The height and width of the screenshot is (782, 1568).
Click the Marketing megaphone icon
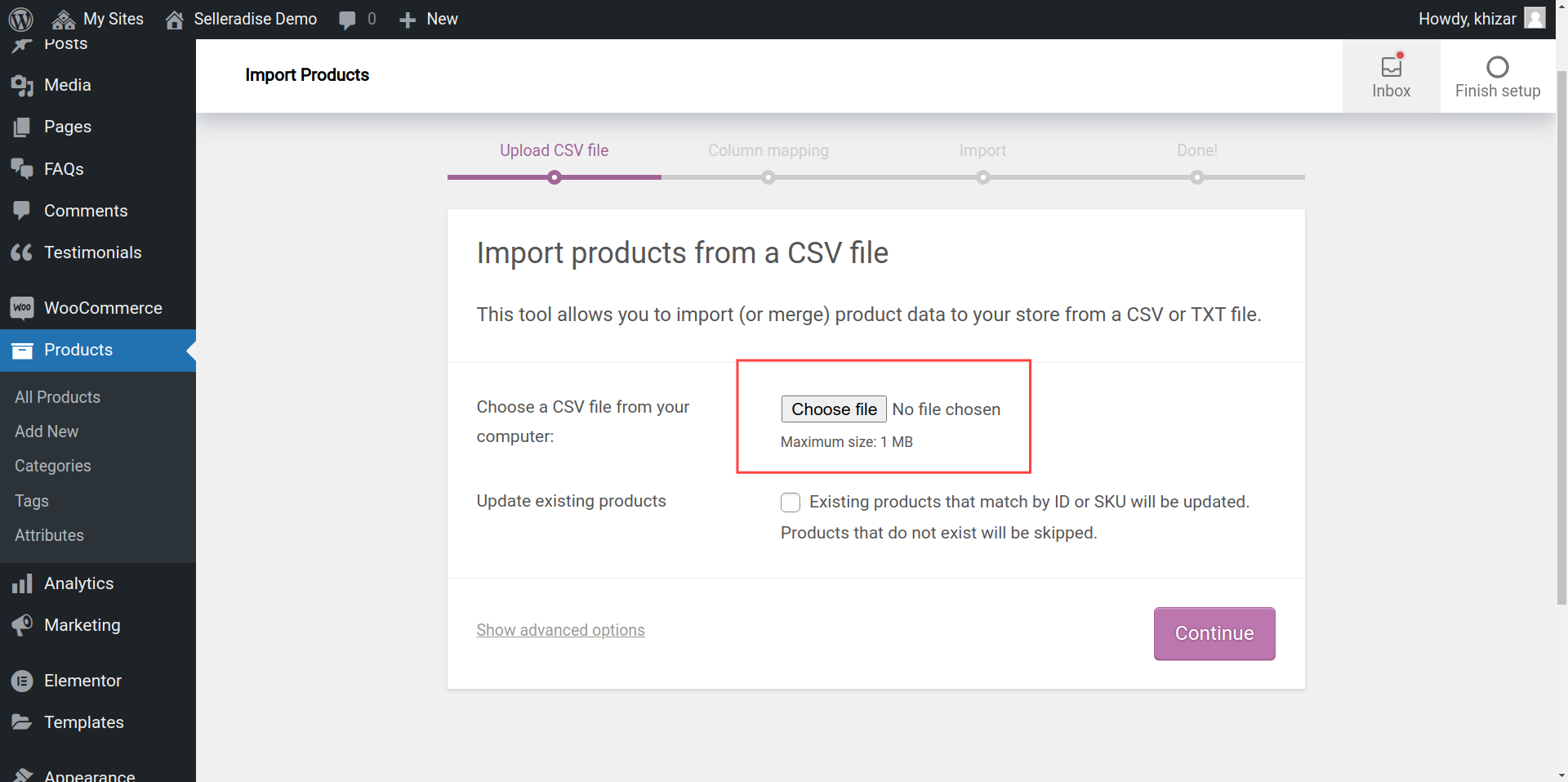point(22,625)
